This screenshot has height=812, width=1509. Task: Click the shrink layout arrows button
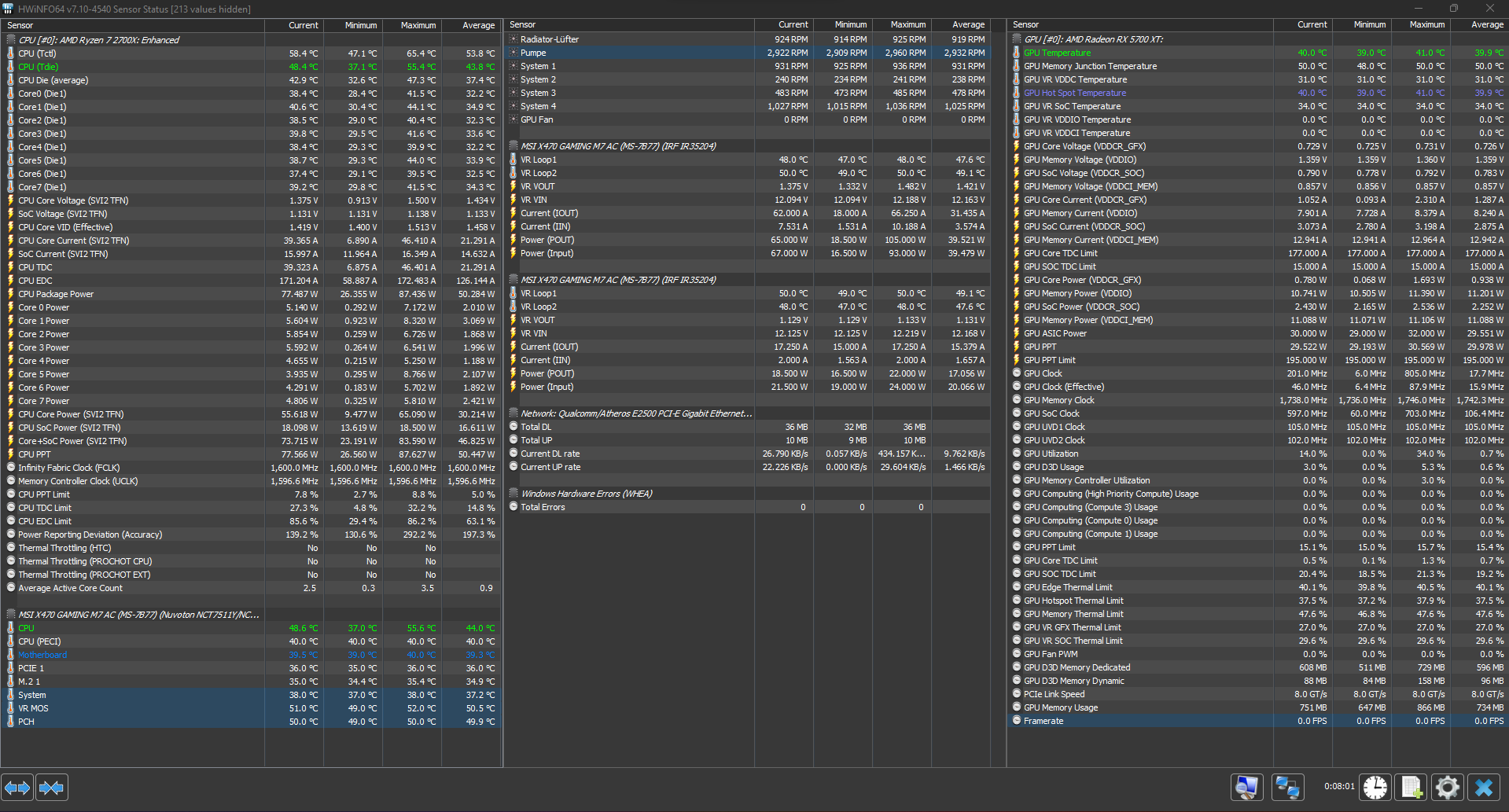click(x=51, y=787)
